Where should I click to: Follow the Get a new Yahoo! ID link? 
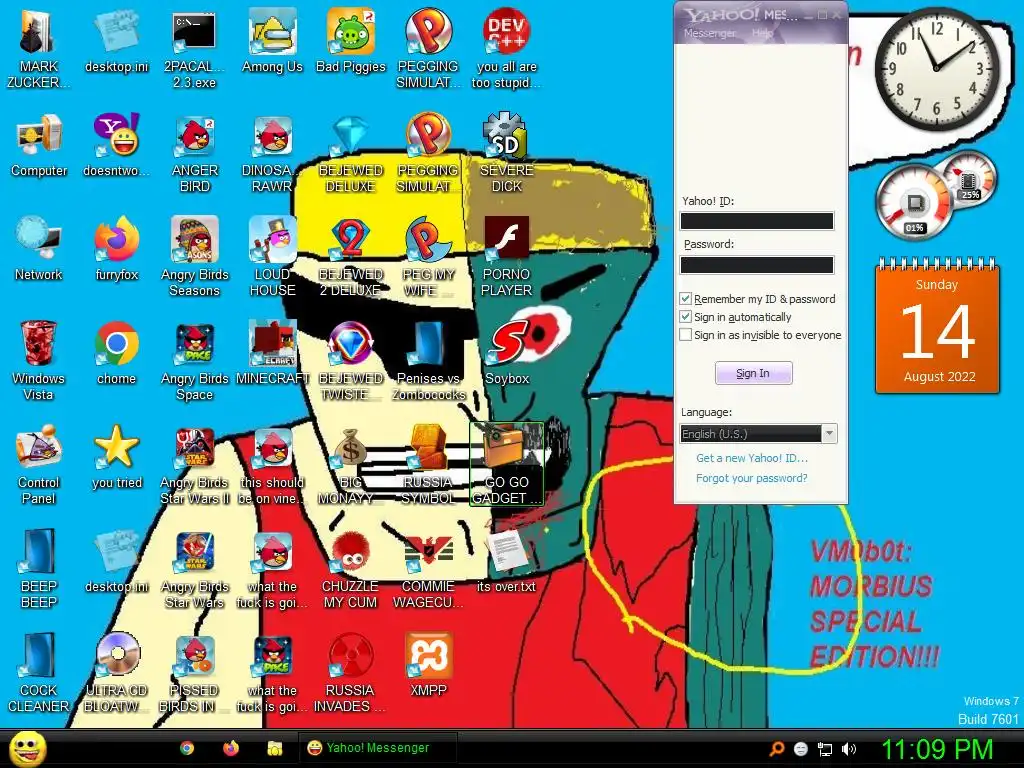pyautogui.click(x=752, y=458)
